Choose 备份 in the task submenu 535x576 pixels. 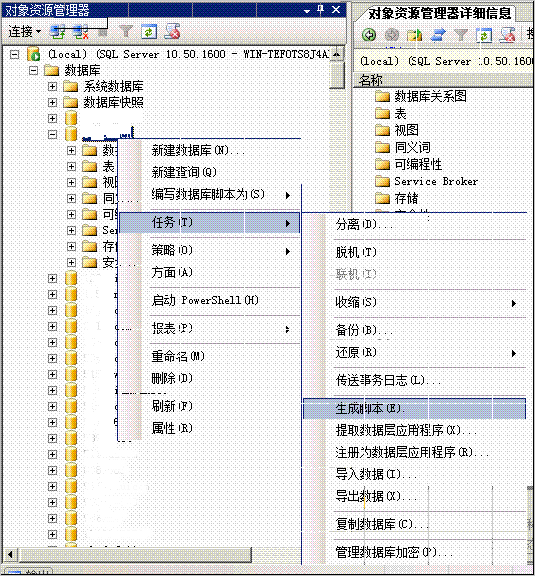pos(364,330)
